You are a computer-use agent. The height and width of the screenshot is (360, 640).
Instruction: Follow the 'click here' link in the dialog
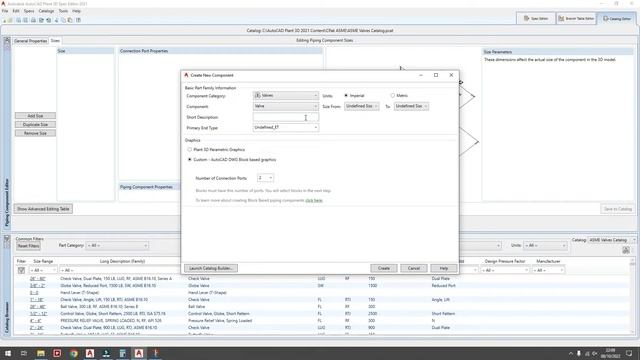click(314, 200)
